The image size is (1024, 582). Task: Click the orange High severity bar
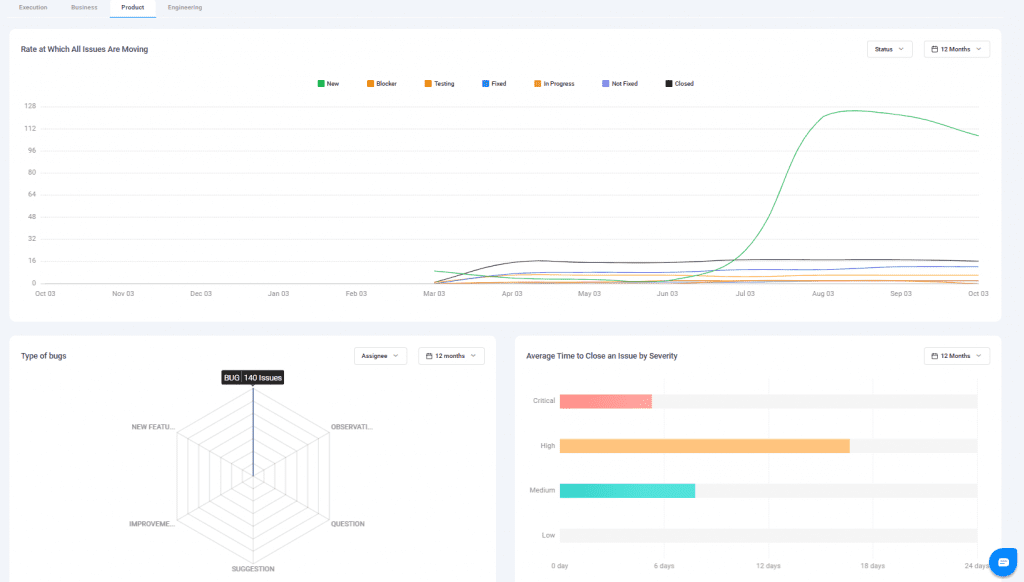[x=704, y=446]
